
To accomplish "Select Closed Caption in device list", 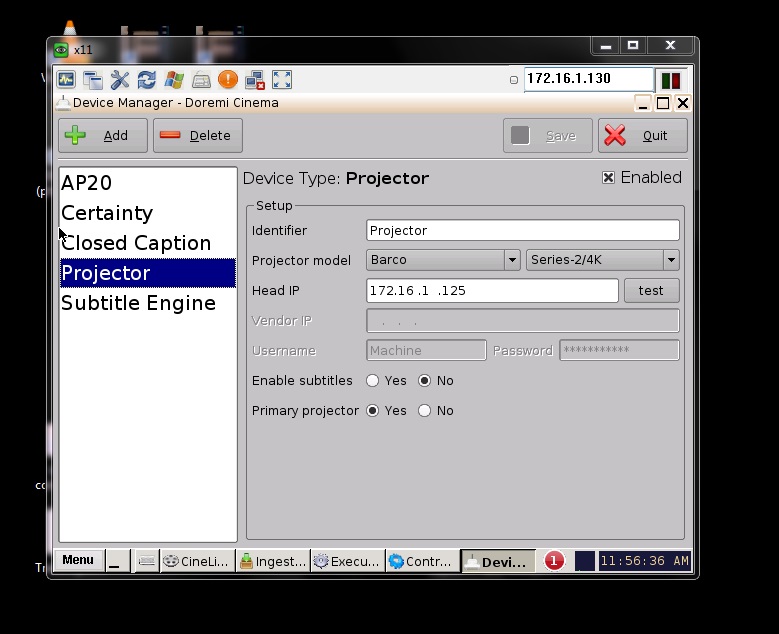I will [148, 243].
